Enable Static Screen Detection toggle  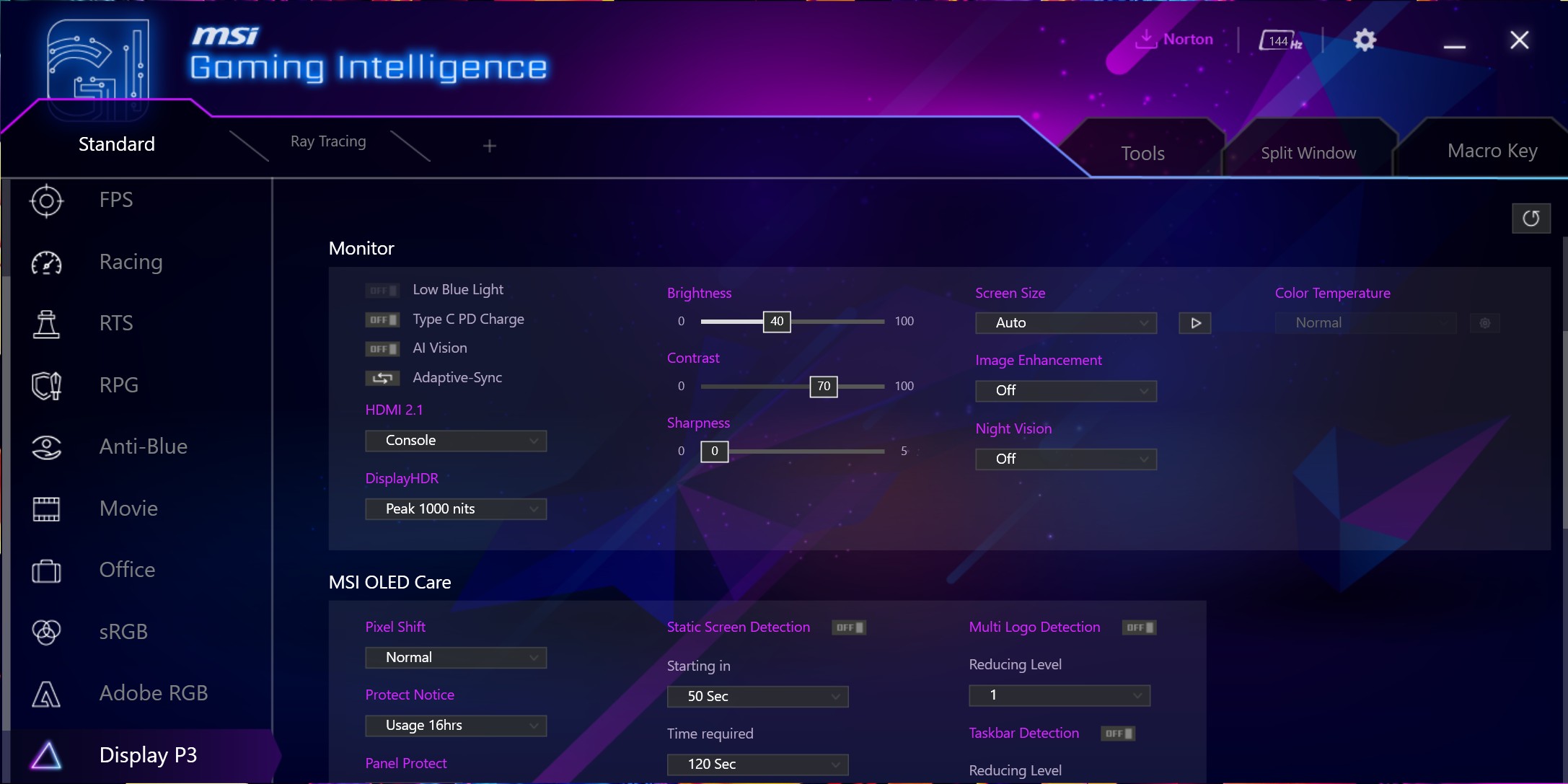click(848, 627)
